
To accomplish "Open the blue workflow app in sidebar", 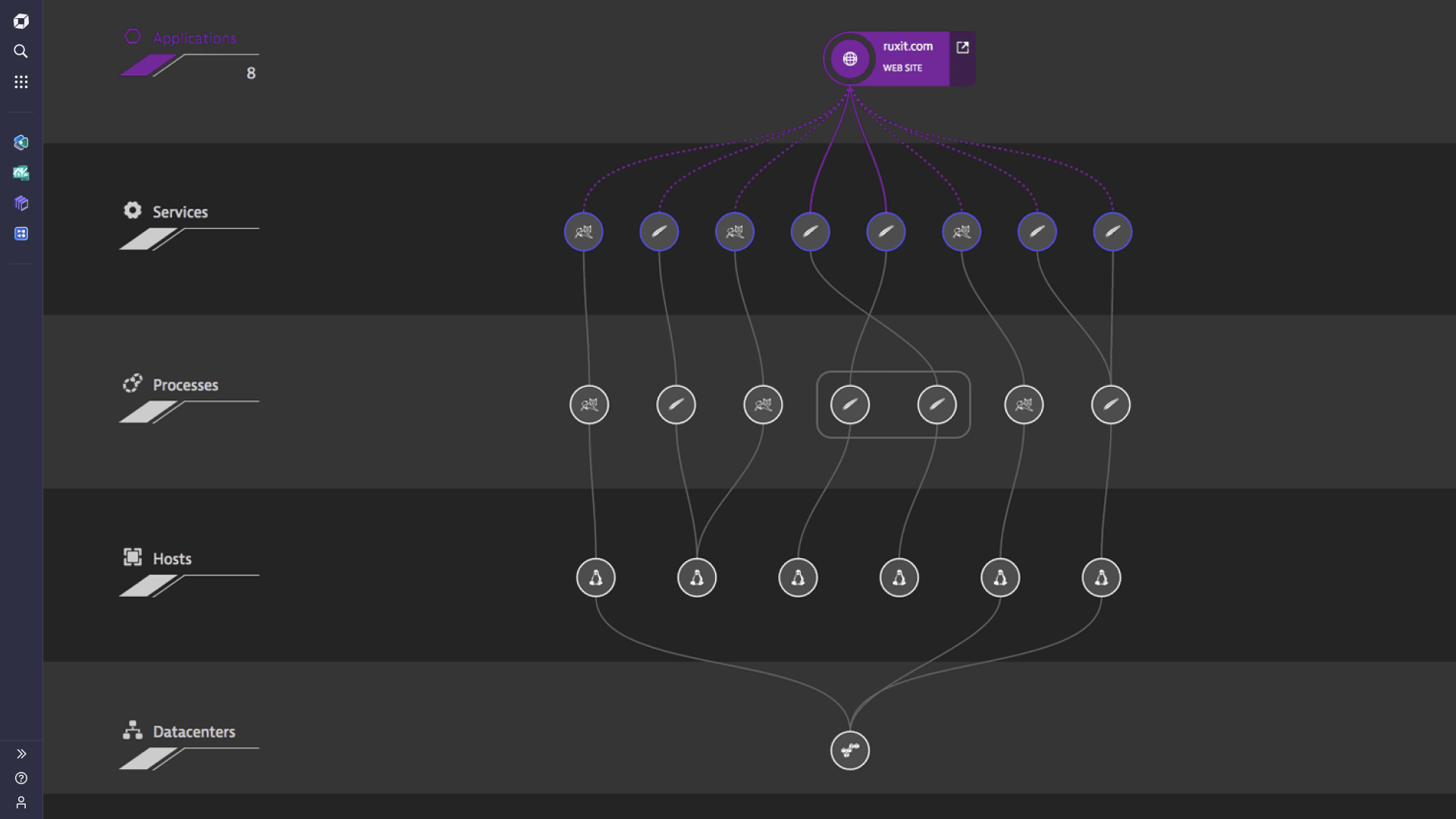I will (x=21, y=234).
